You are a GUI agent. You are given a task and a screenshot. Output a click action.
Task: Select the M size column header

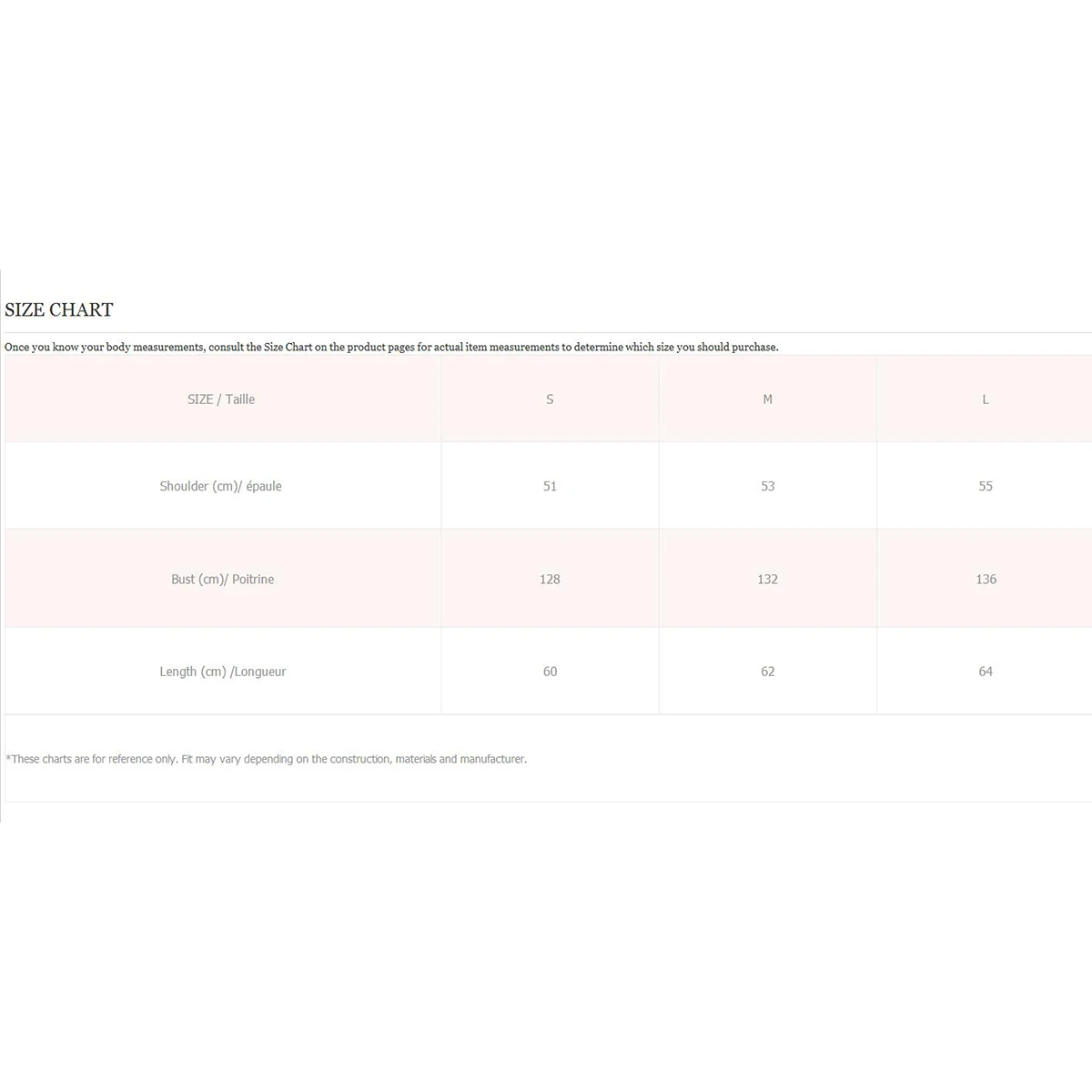tap(767, 399)
